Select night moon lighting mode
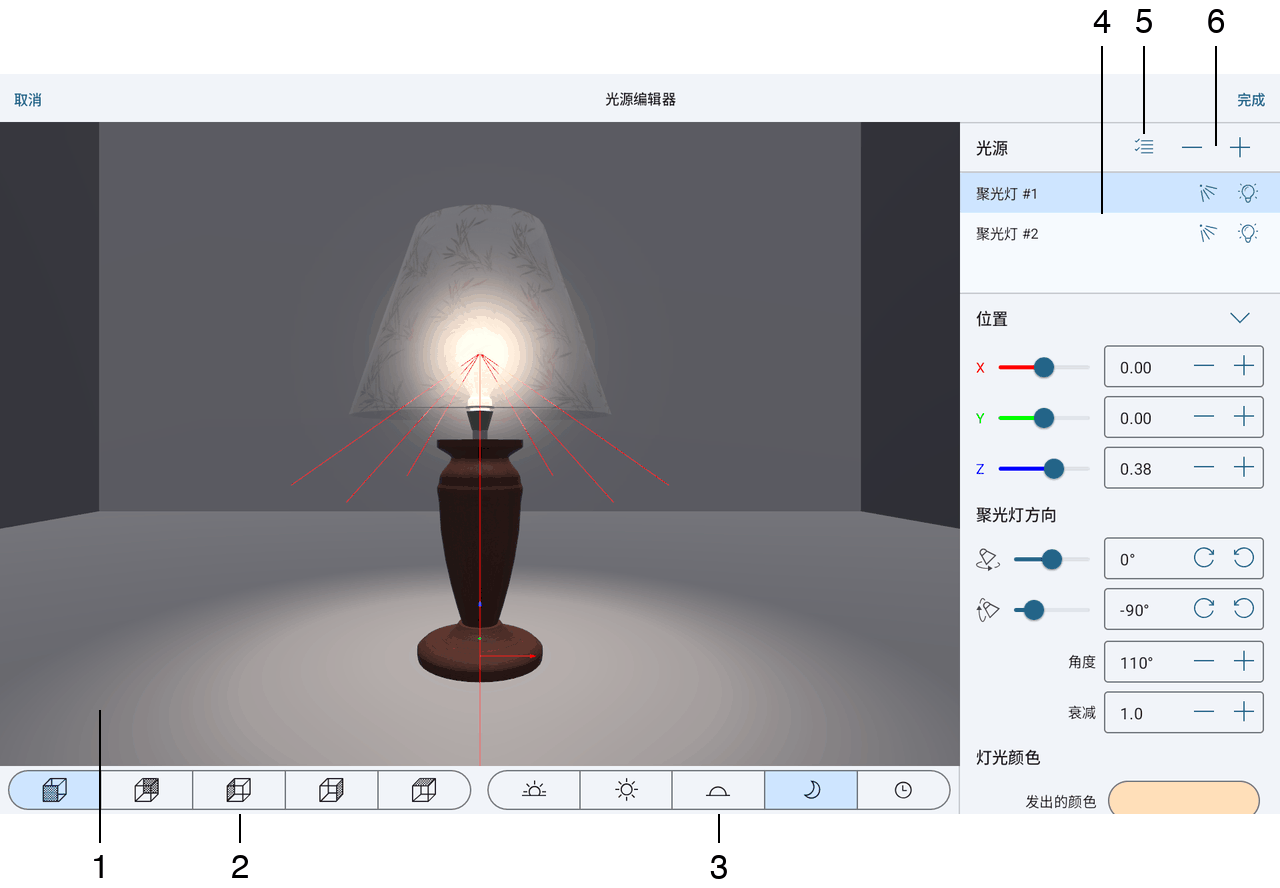 (811, 790)
